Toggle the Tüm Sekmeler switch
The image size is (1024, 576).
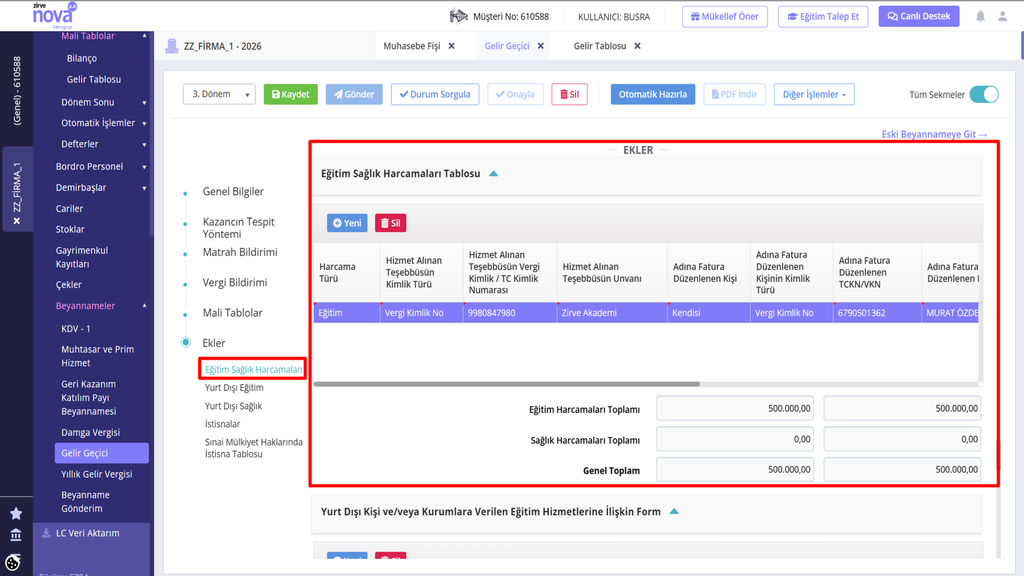tap(984, 95)
